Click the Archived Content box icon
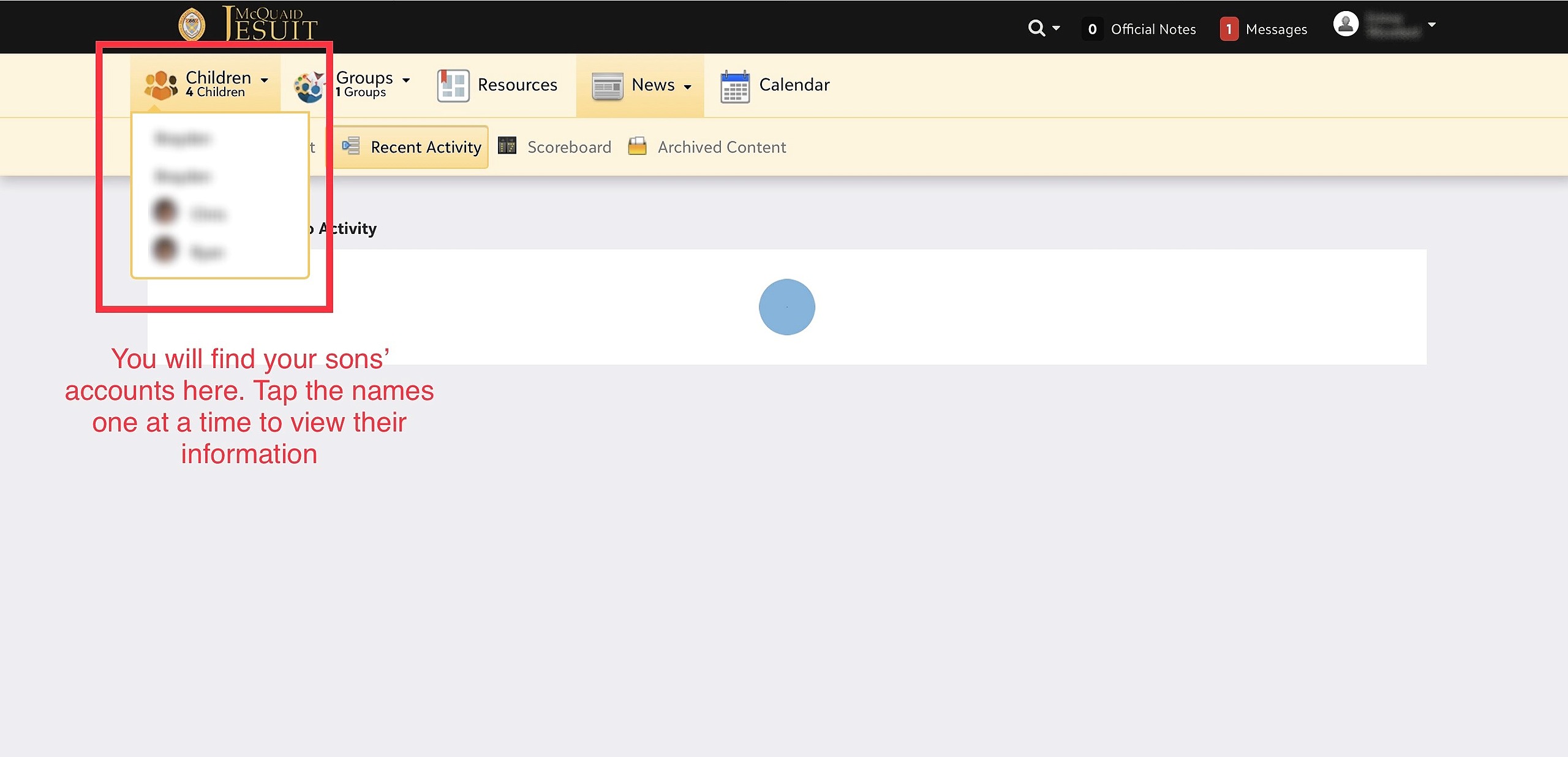 tap(637, 146)
